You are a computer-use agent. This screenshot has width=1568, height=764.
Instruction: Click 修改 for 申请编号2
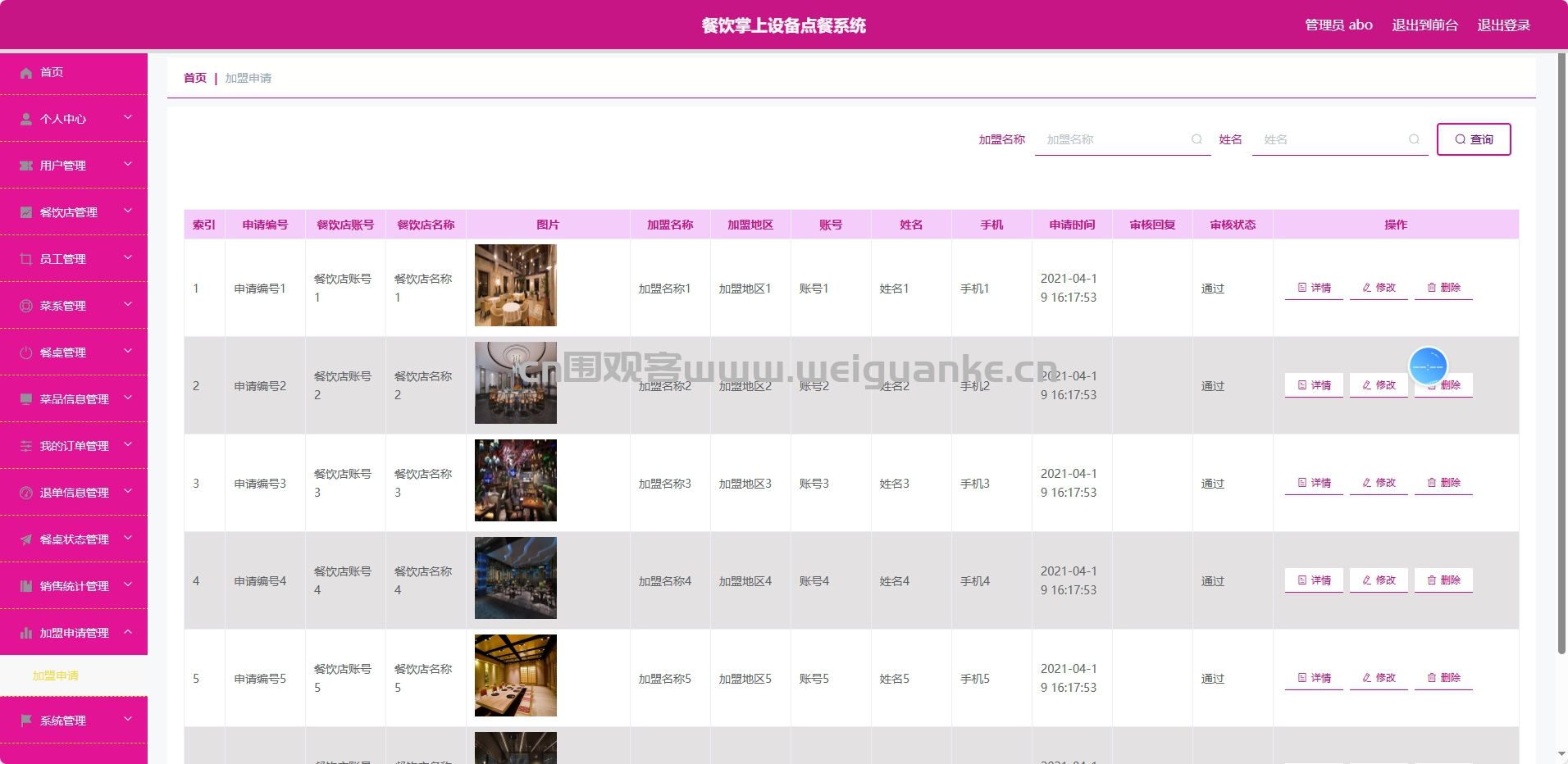point(1379,385)
